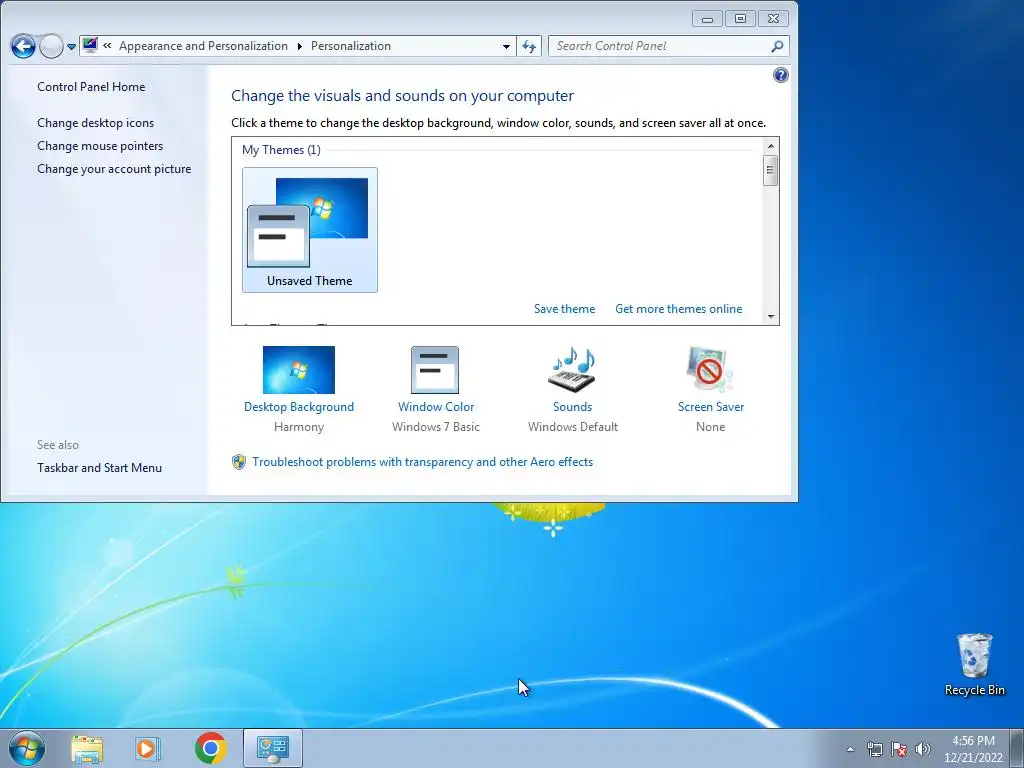Click the Harmony label under Desktop Background
This screenshot has height=768, width=1024.
click(x=298, y=426)
